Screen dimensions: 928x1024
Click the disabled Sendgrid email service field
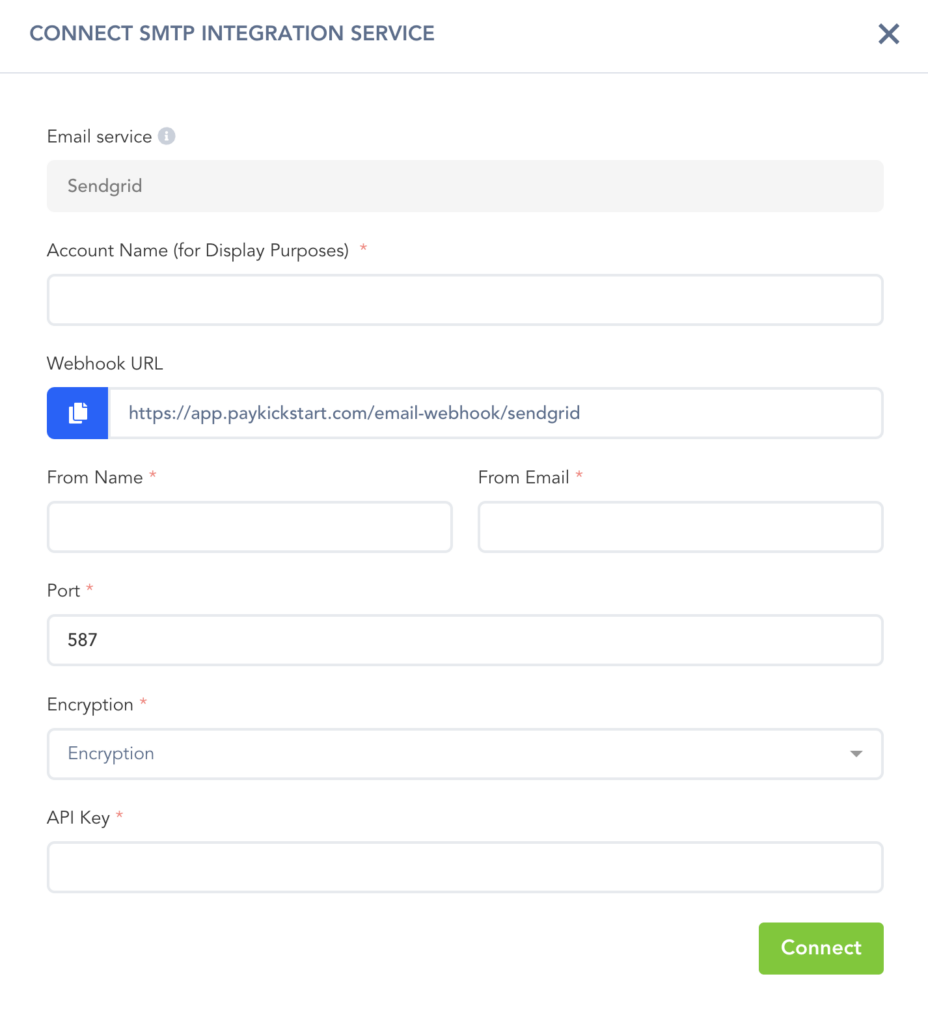pyautogui.click(x=465, y=186)
